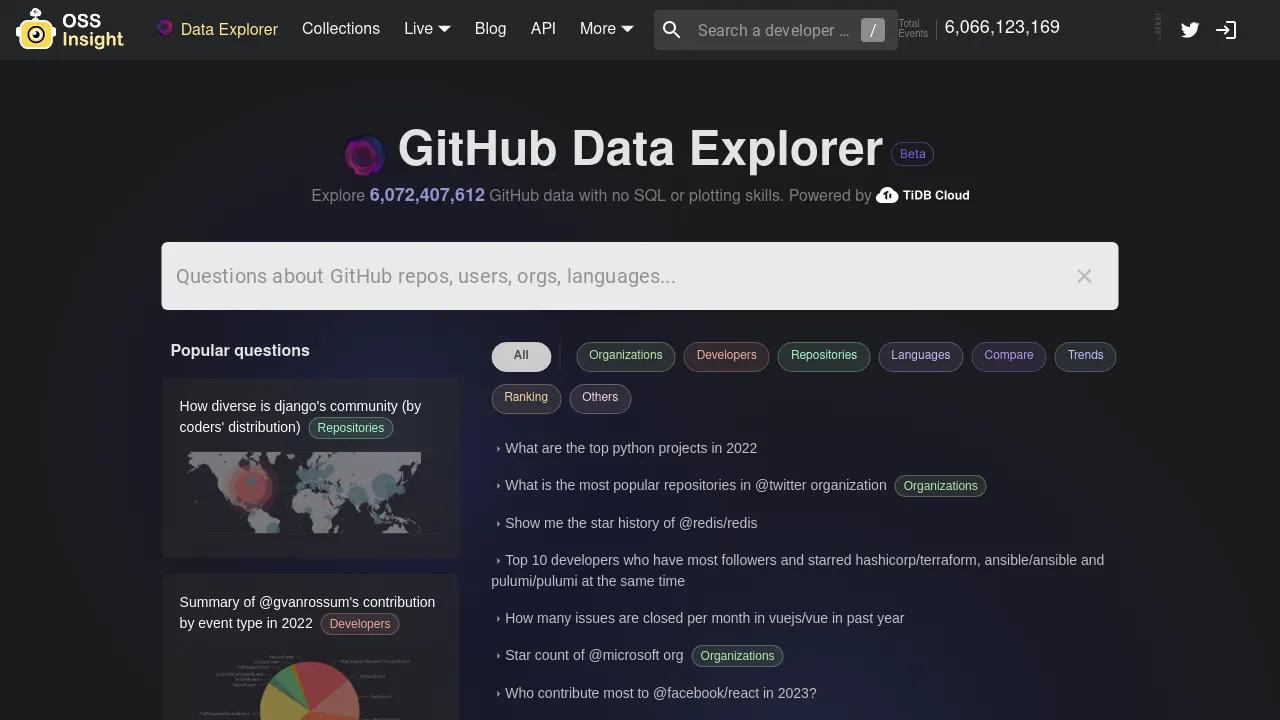Expand the Live dropdown menu

pos(427,29)
